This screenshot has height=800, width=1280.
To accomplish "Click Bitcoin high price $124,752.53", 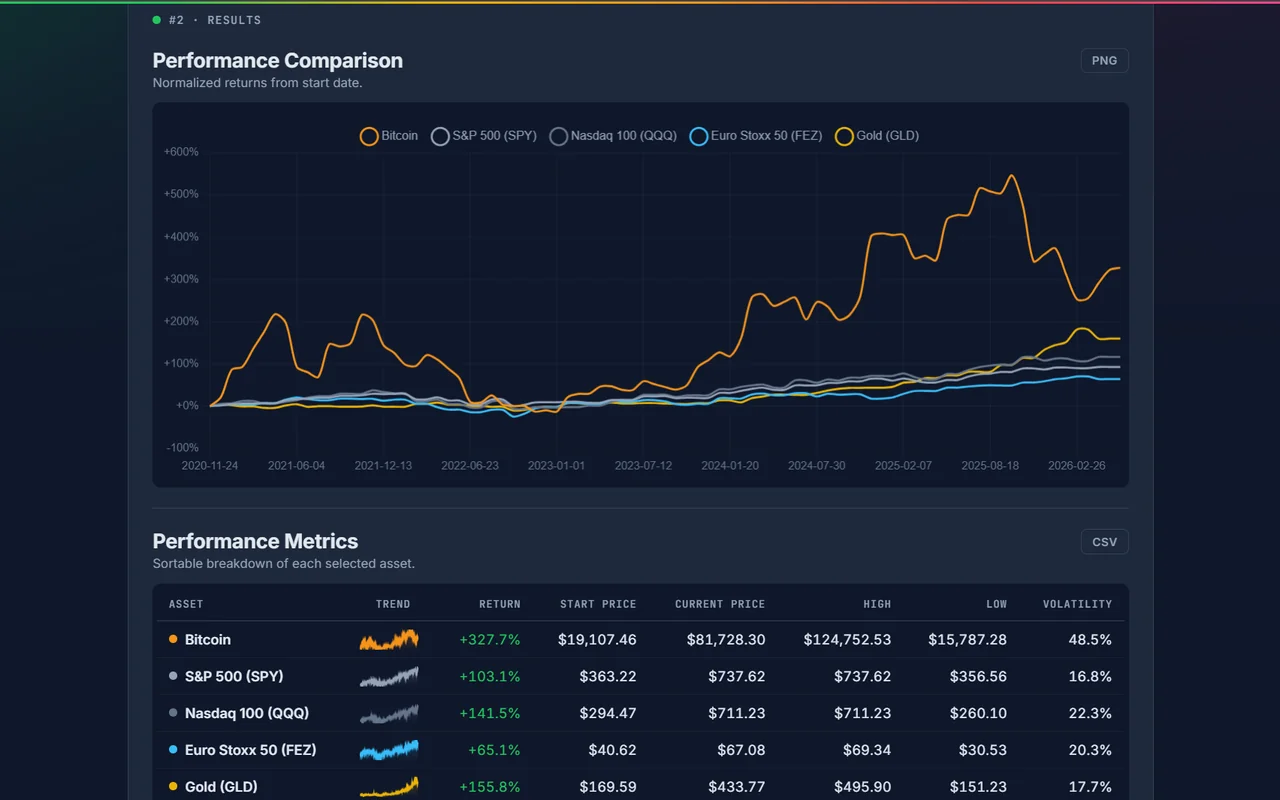I will (x=847, y=640).
